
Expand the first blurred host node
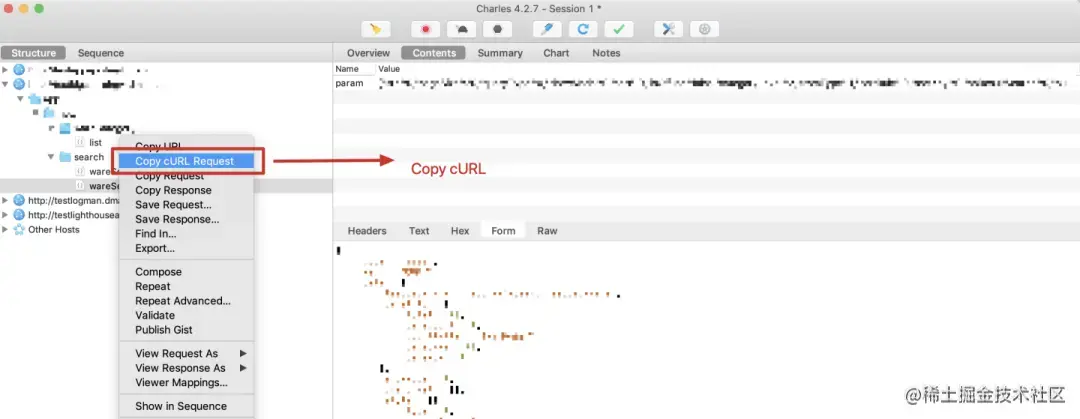tap(6, 70)
